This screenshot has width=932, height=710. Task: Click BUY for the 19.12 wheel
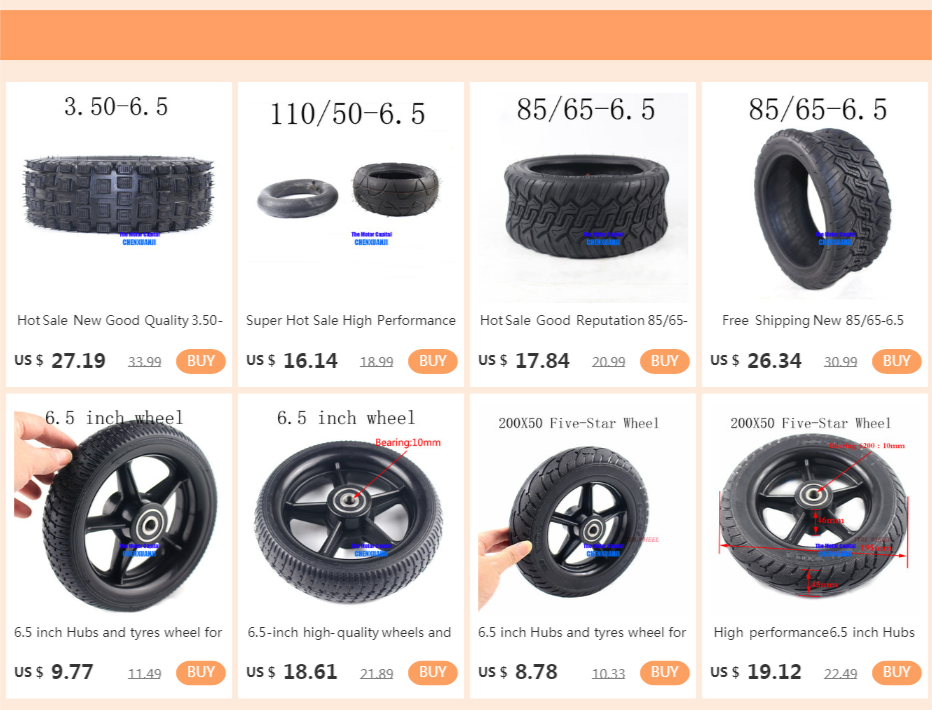[896, 673]
